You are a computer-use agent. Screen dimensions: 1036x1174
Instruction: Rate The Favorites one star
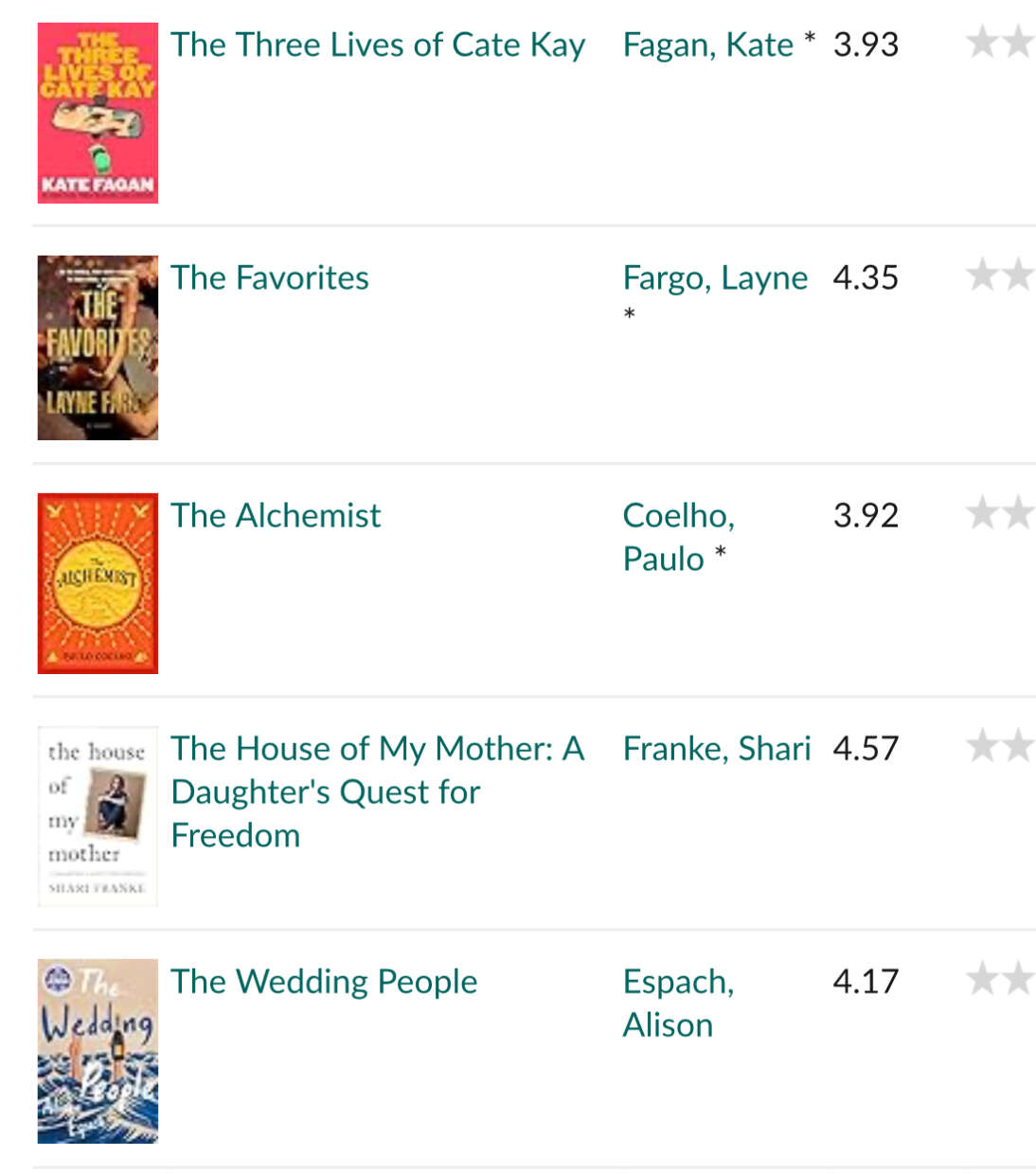982,275
